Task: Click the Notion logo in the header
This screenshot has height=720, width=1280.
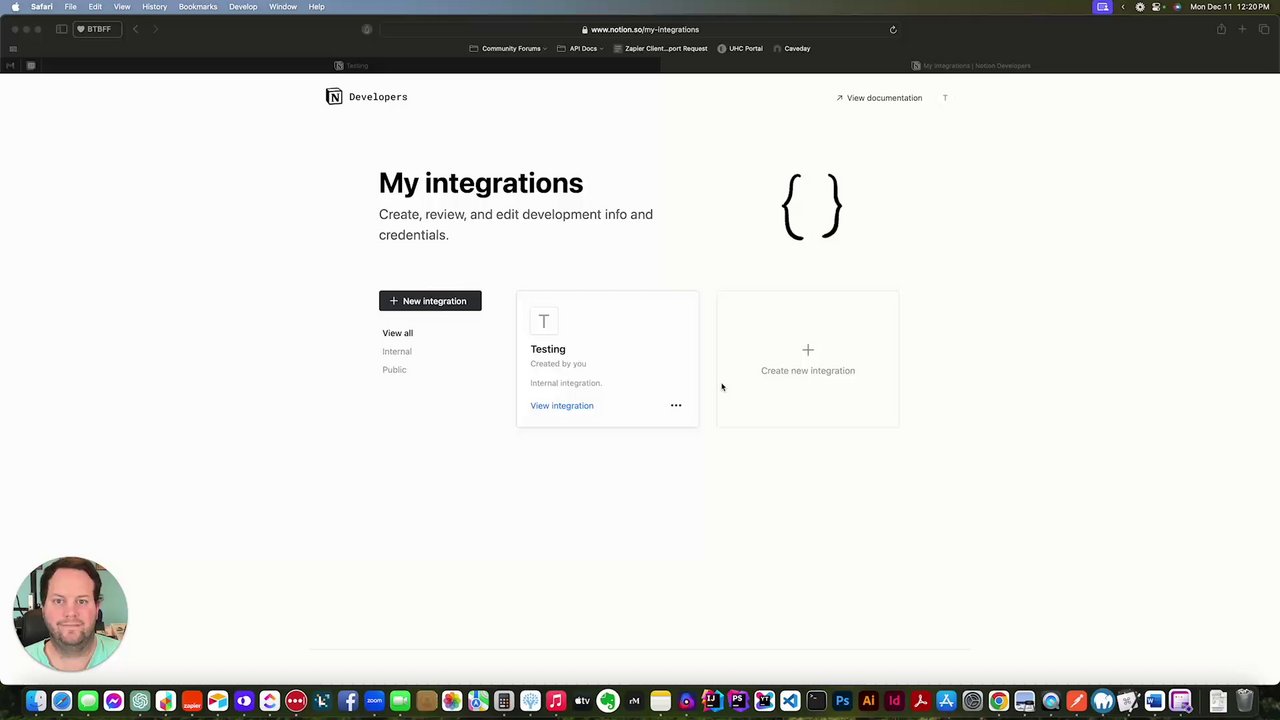Action: pos(334,97)
